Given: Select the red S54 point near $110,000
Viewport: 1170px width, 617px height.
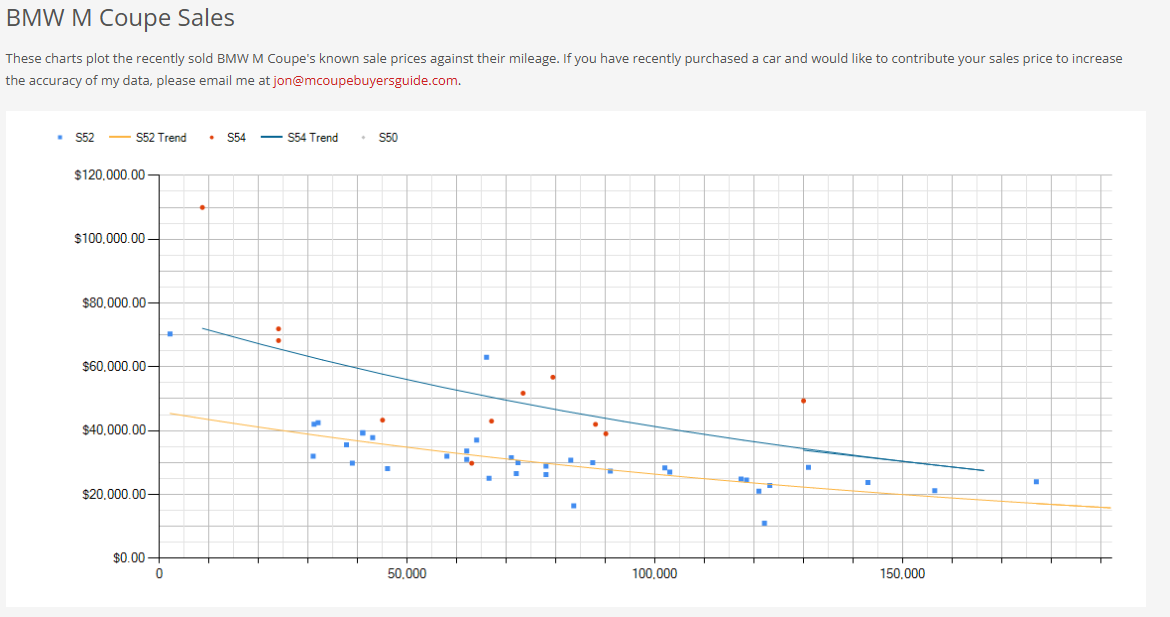Looking at the screenshot, I should tap(202, 207).
